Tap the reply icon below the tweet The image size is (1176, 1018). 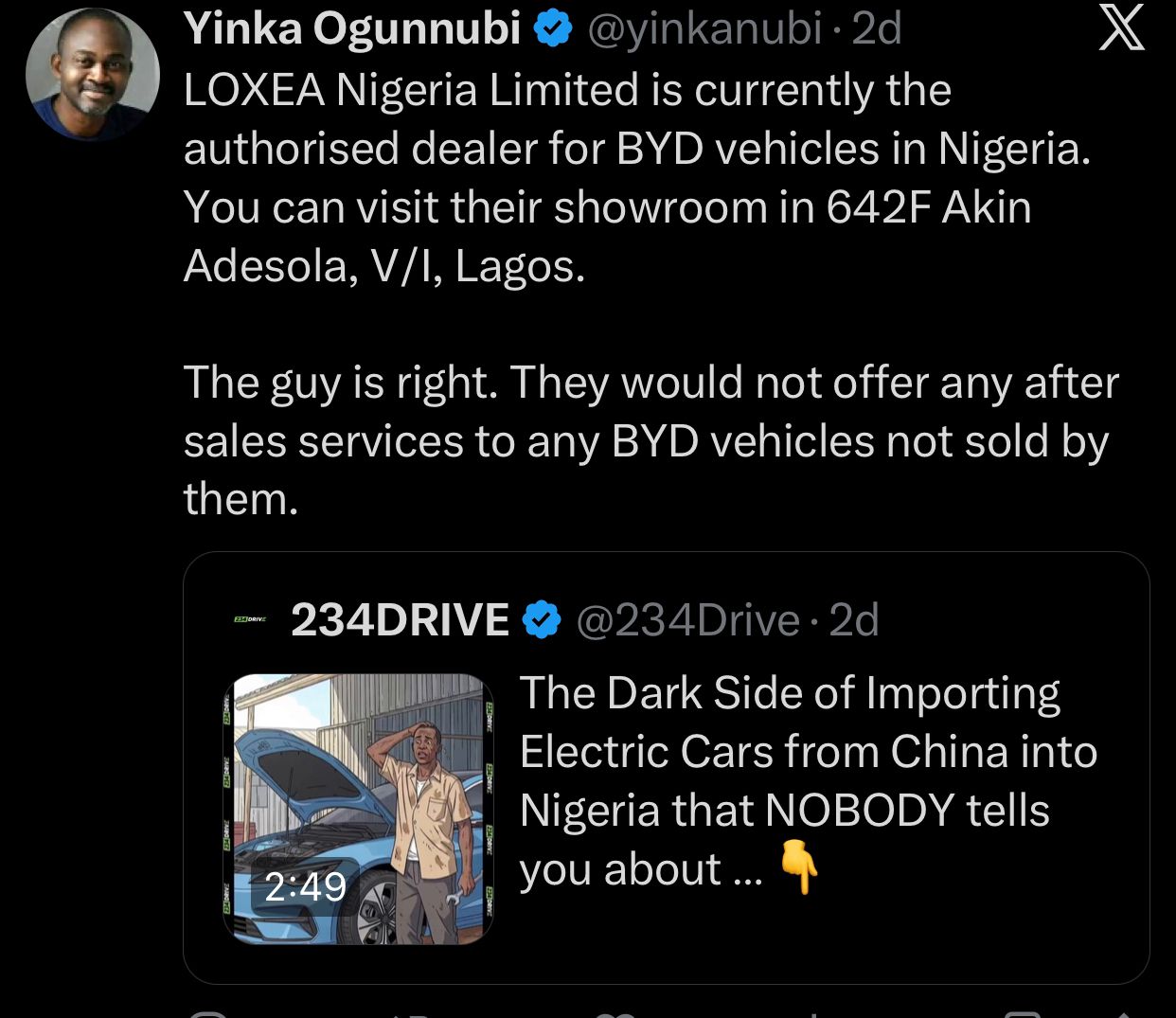[x=208, y=1013]
